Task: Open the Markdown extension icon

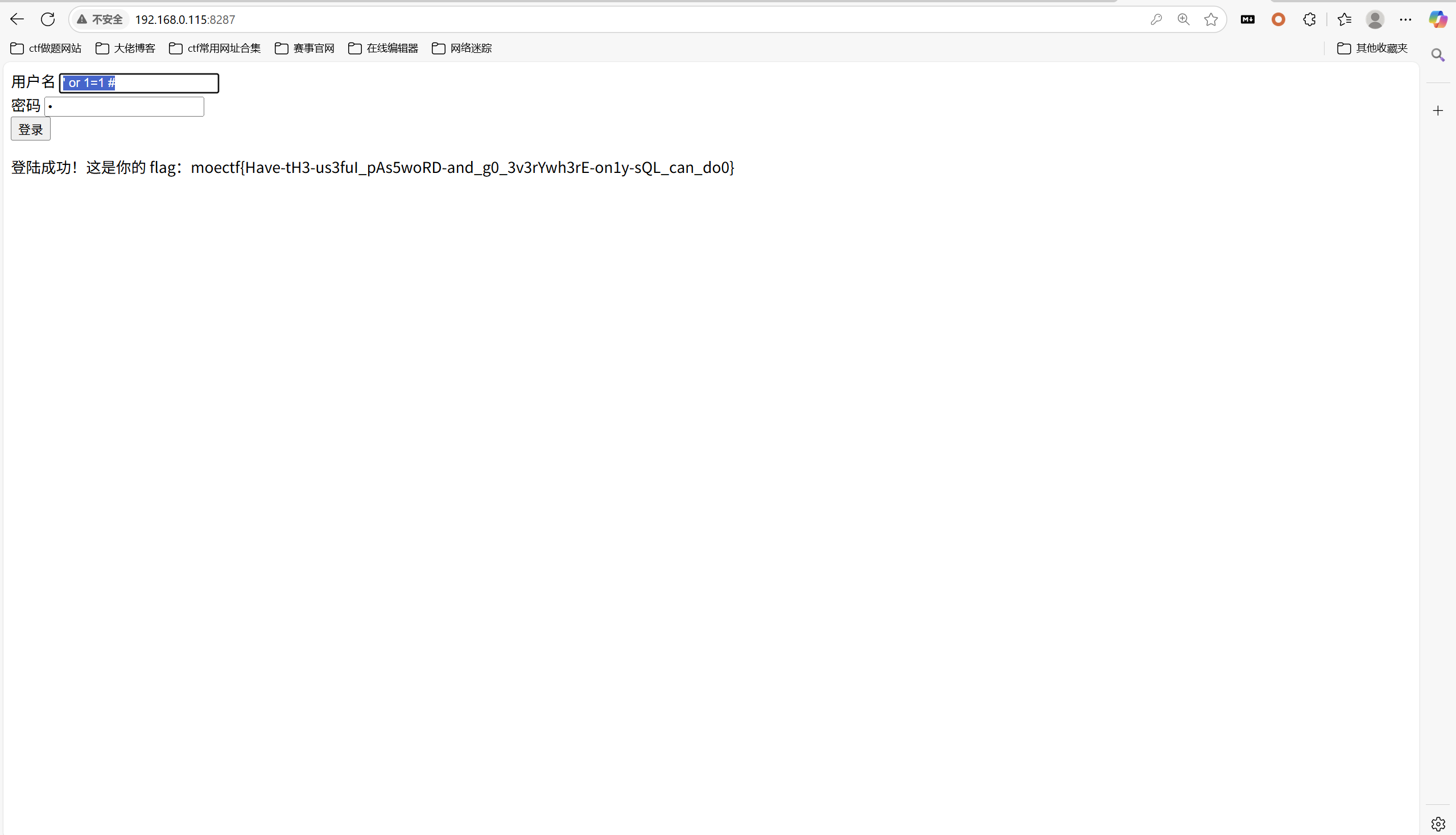Action: [1248, 19]
